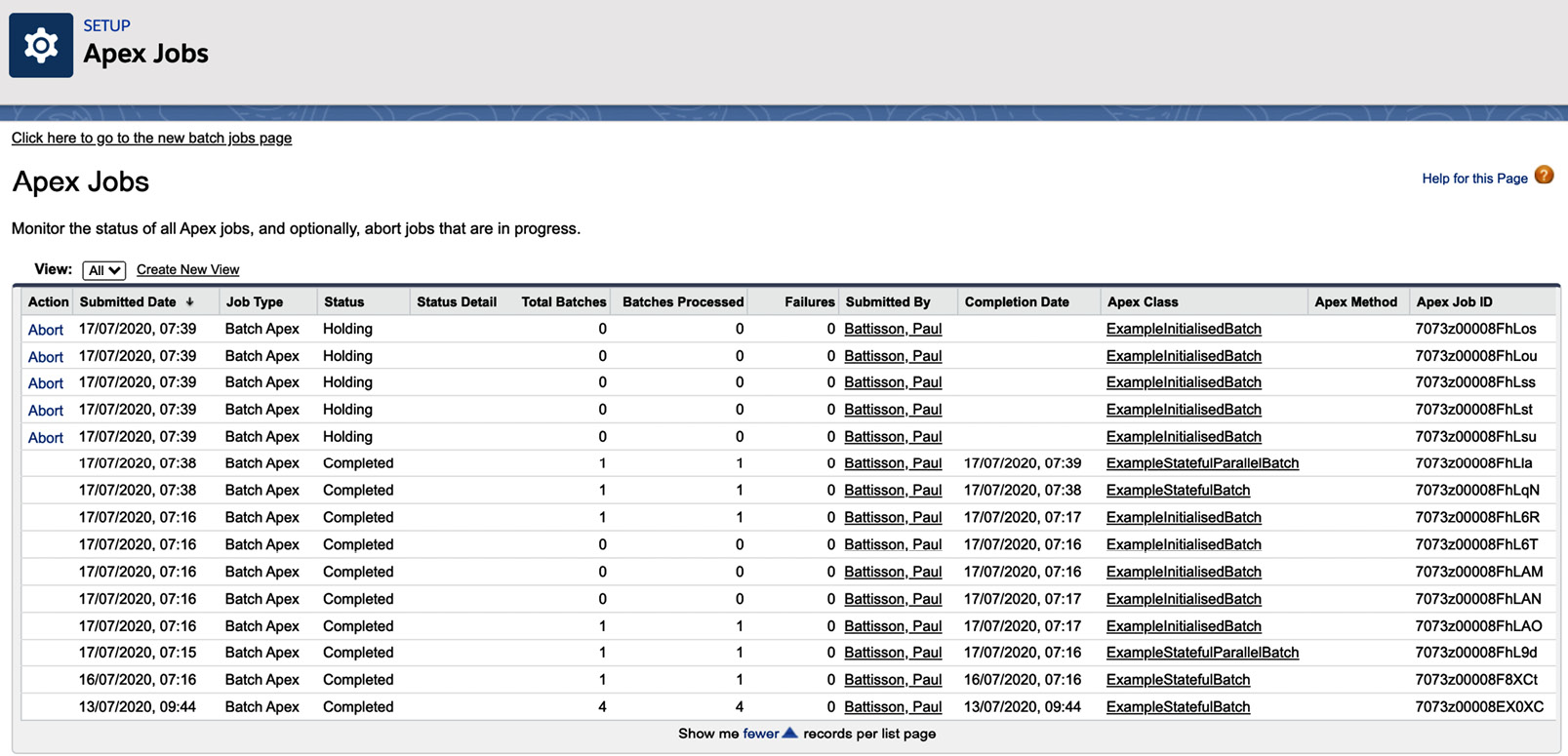Open Battisson, Paul in FhLos row
1568x756 pixels.
[893, 329]
